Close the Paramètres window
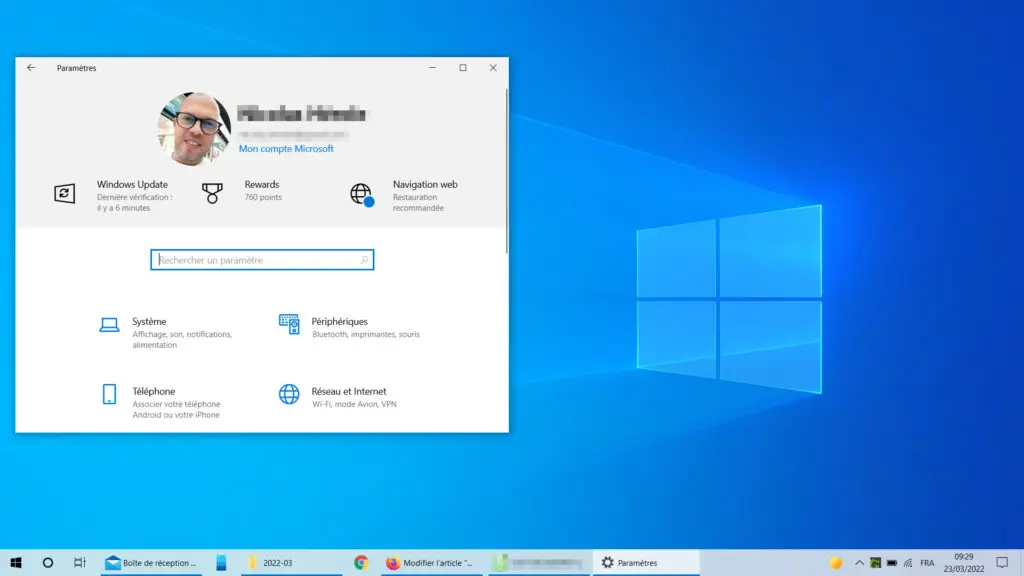 (x=493, y=68)
